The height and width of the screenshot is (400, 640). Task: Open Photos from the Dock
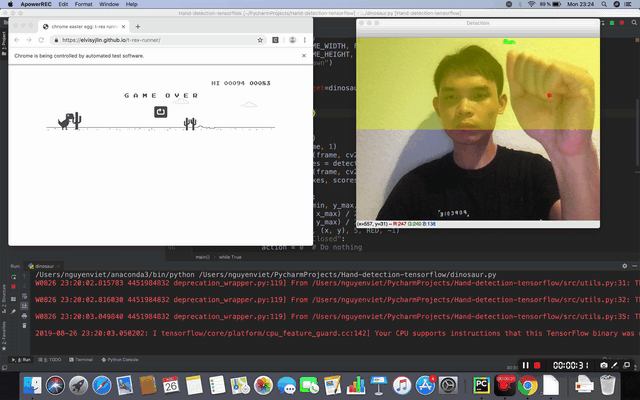[263, 385]
